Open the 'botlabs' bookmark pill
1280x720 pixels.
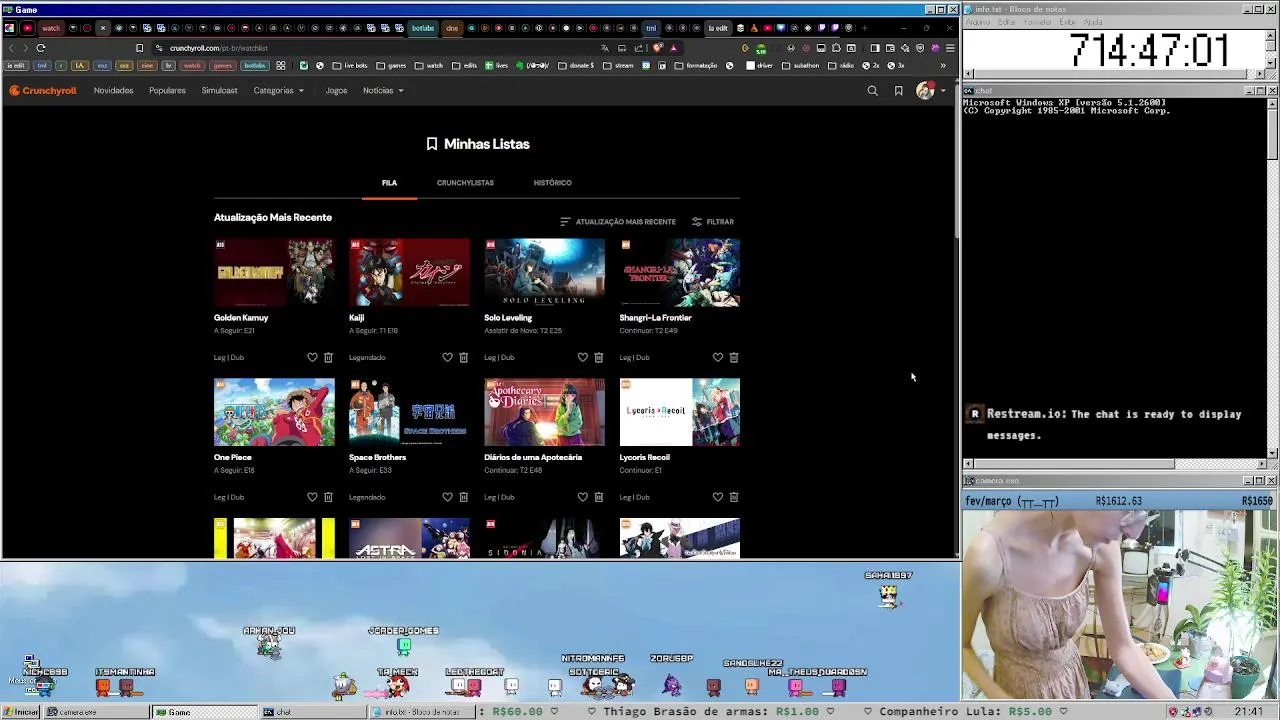255,66
